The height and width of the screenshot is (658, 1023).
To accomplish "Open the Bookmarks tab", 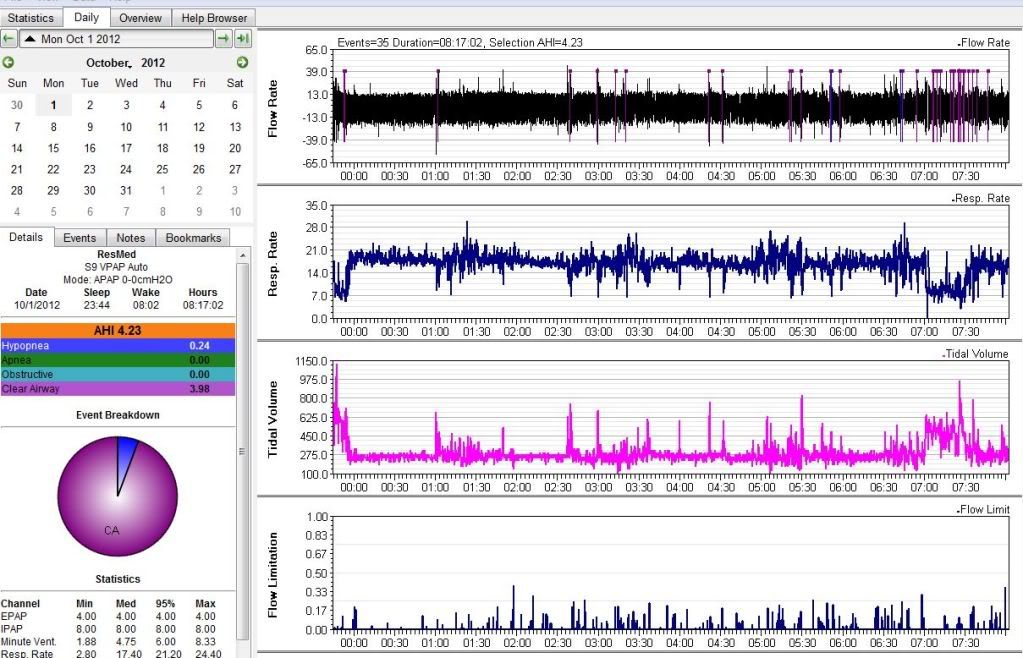I will (193, 238).
